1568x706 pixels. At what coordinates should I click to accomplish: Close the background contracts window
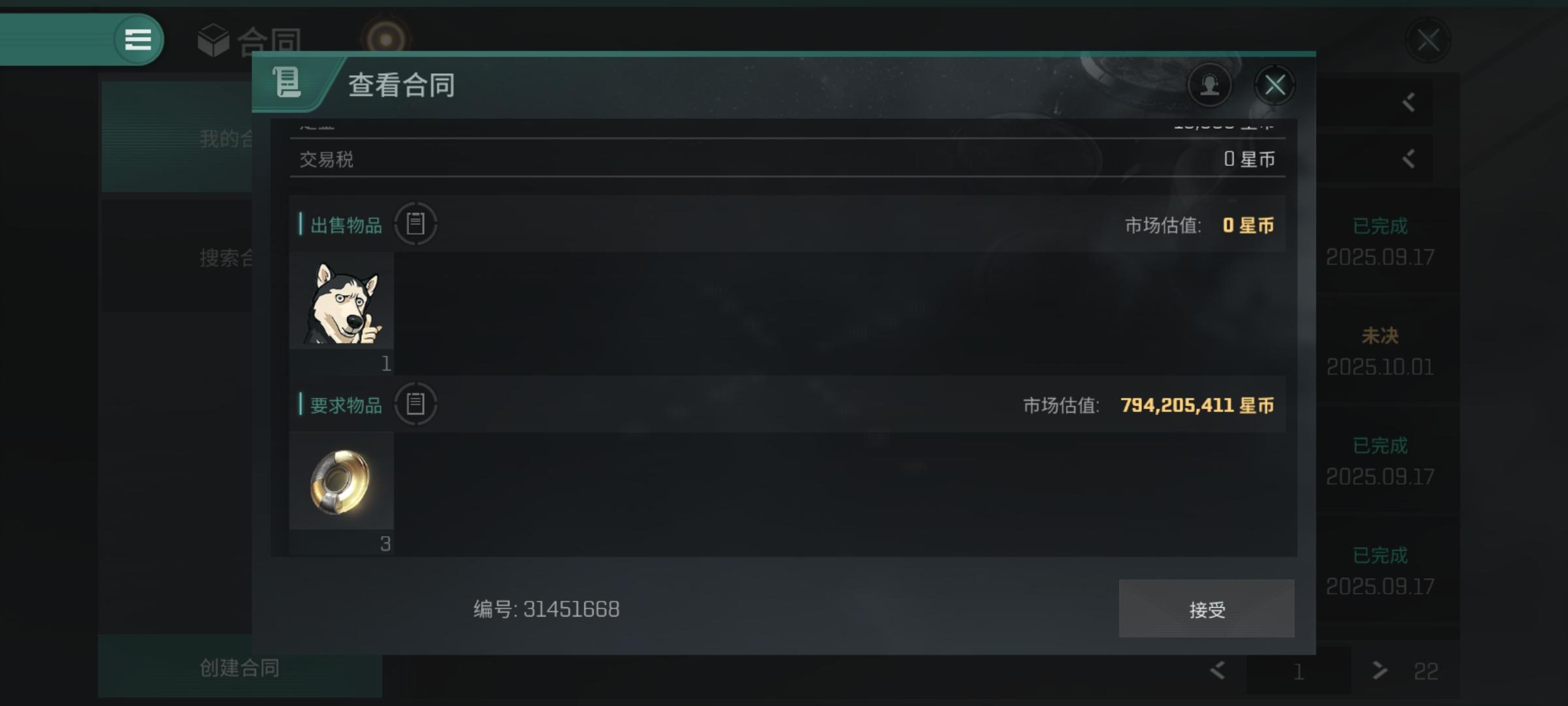[1428, 41]
